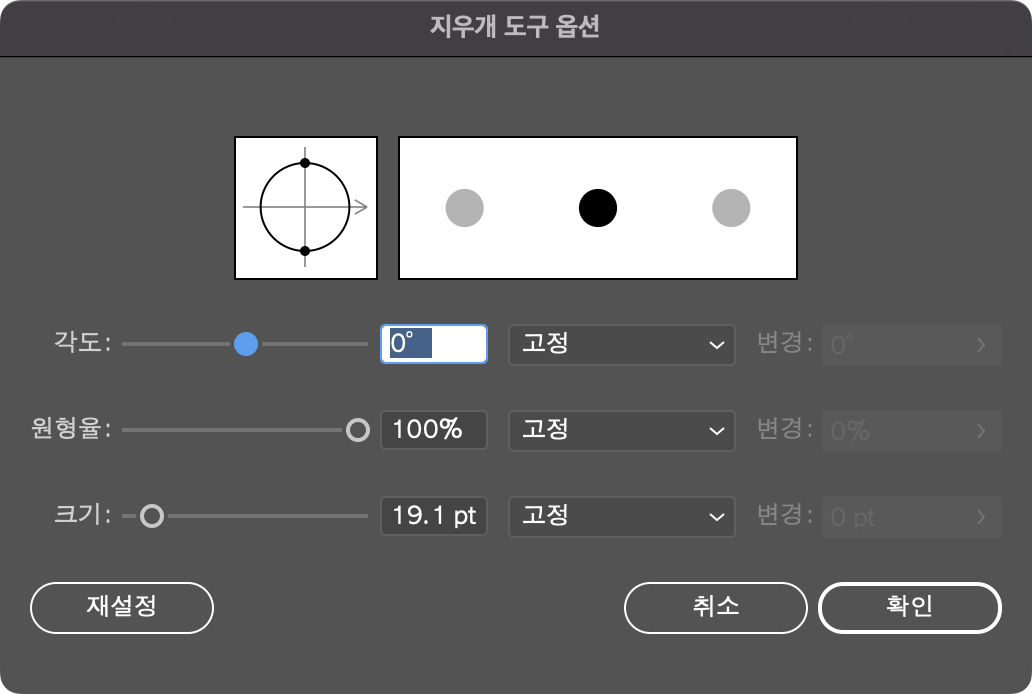
Task: Select the black center brush preview dot
Action: coord(597,207)
